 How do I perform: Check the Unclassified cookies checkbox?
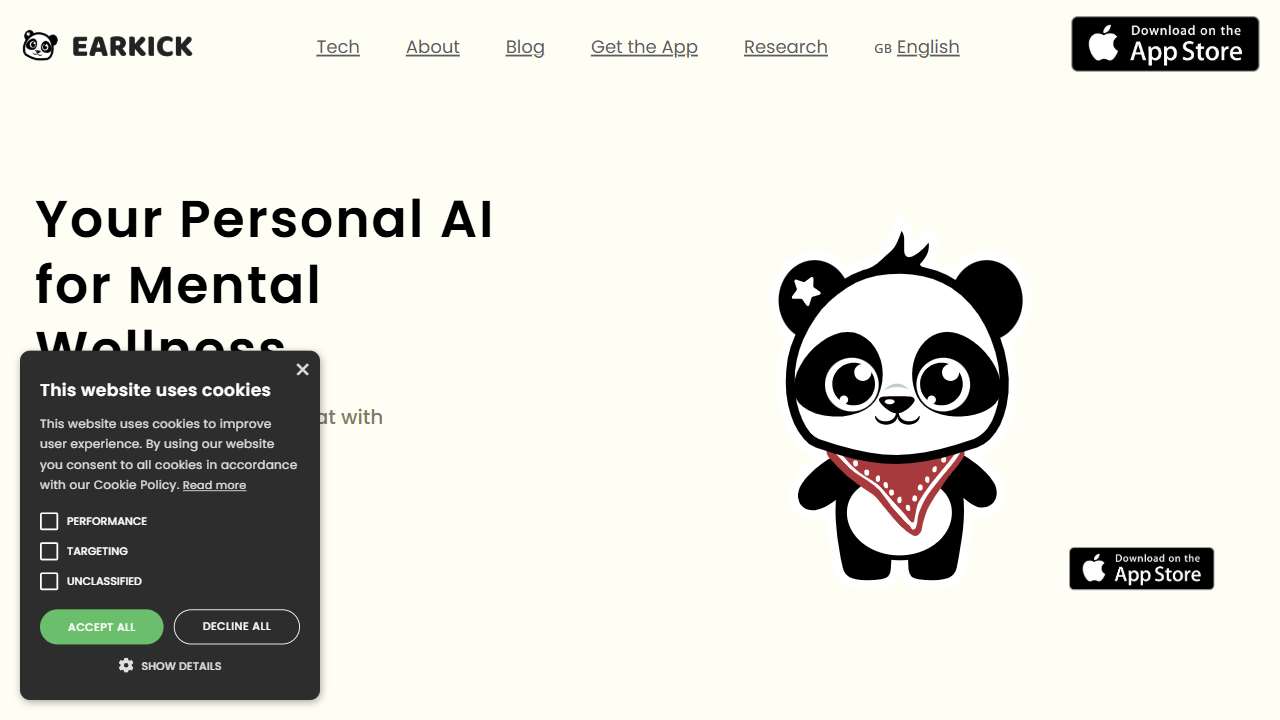(x=49, y=581)
